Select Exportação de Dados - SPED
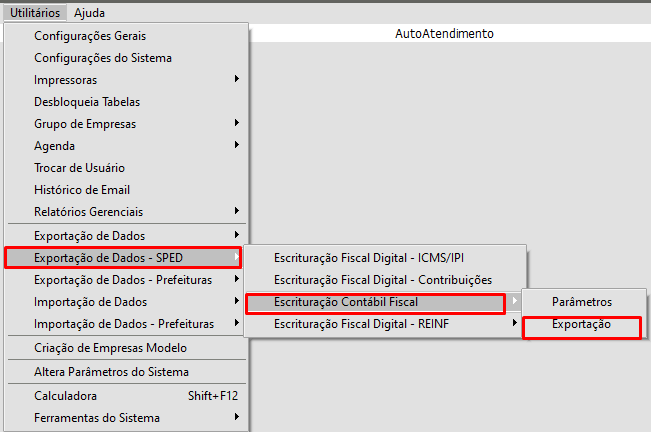This screenshot has width=651, height=432. [123, 258]
